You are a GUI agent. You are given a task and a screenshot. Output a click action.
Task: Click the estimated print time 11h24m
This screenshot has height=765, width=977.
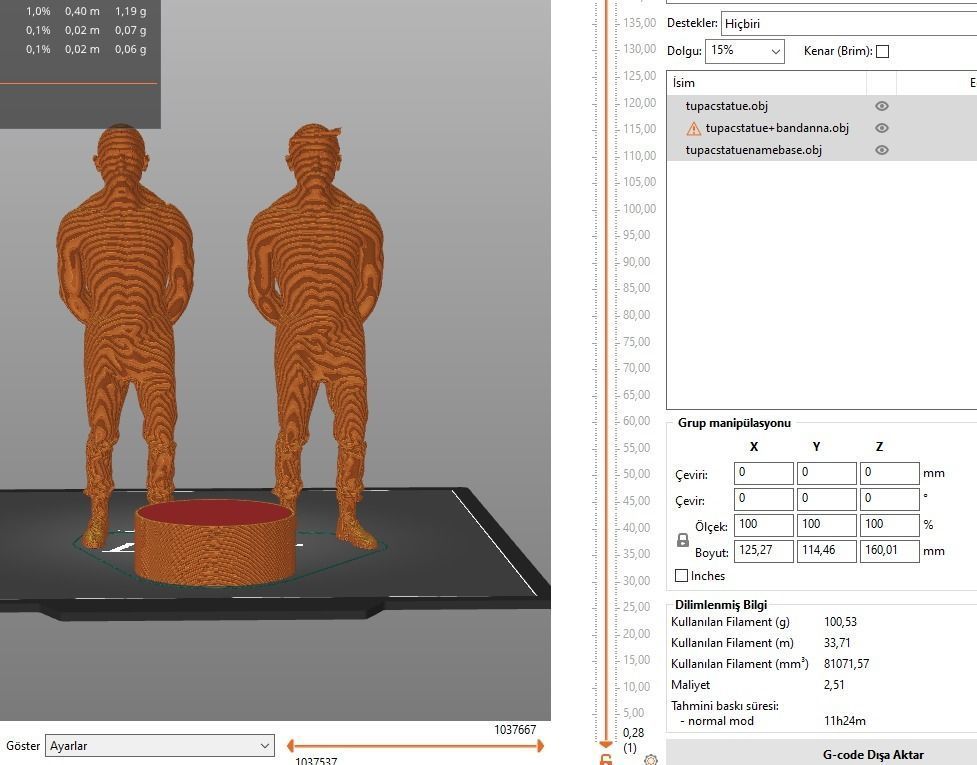click(x=844, y=721)
